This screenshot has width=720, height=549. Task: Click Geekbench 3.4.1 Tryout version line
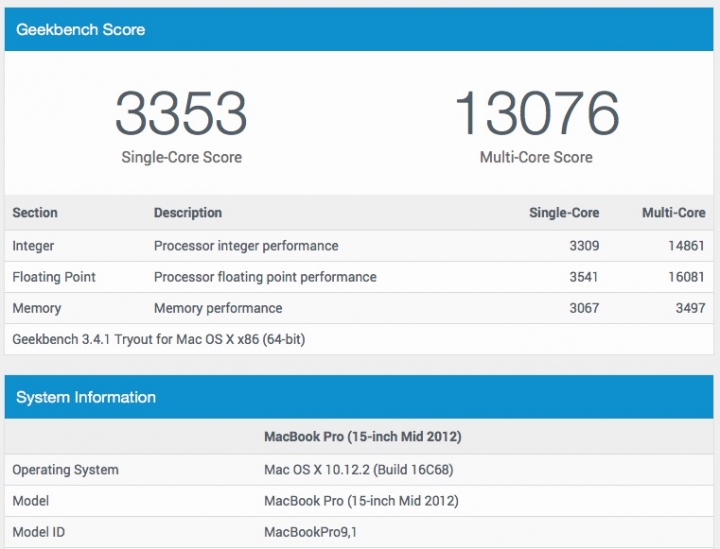coord(158,339)
